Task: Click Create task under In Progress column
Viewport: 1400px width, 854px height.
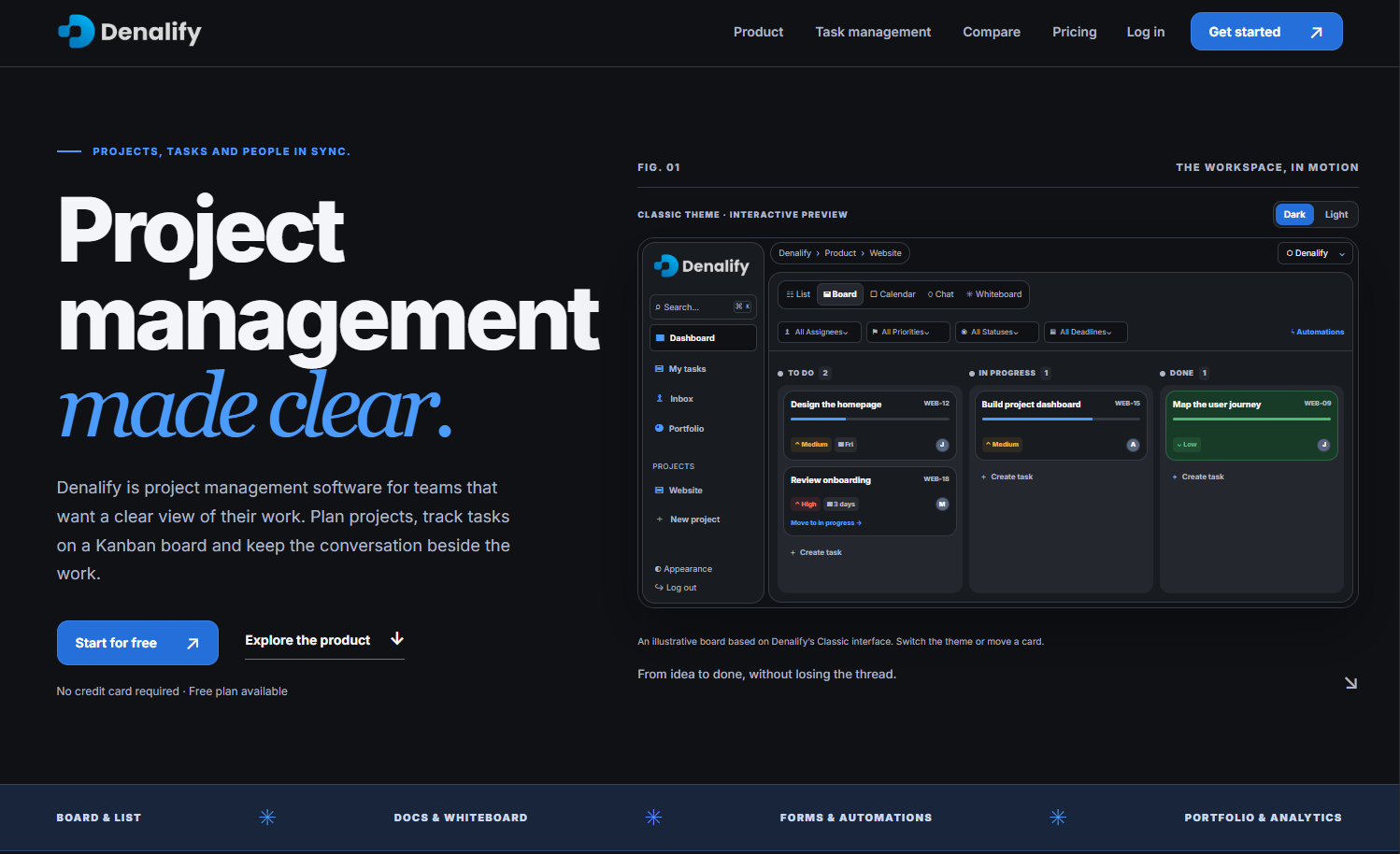Action: point(1007,477)
